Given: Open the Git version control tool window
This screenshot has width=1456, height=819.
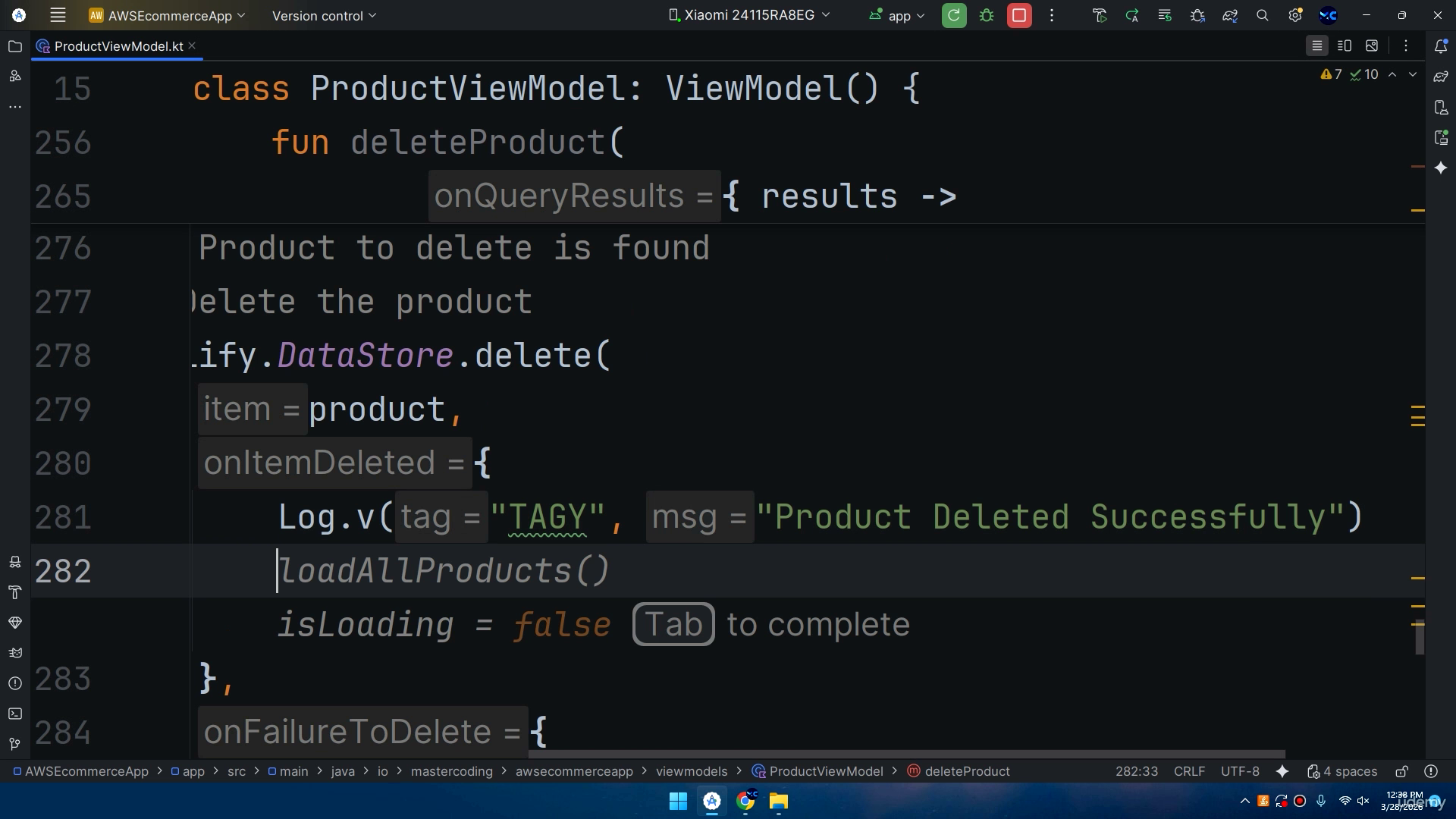Looking at the screenshot, I should [14, 744].
